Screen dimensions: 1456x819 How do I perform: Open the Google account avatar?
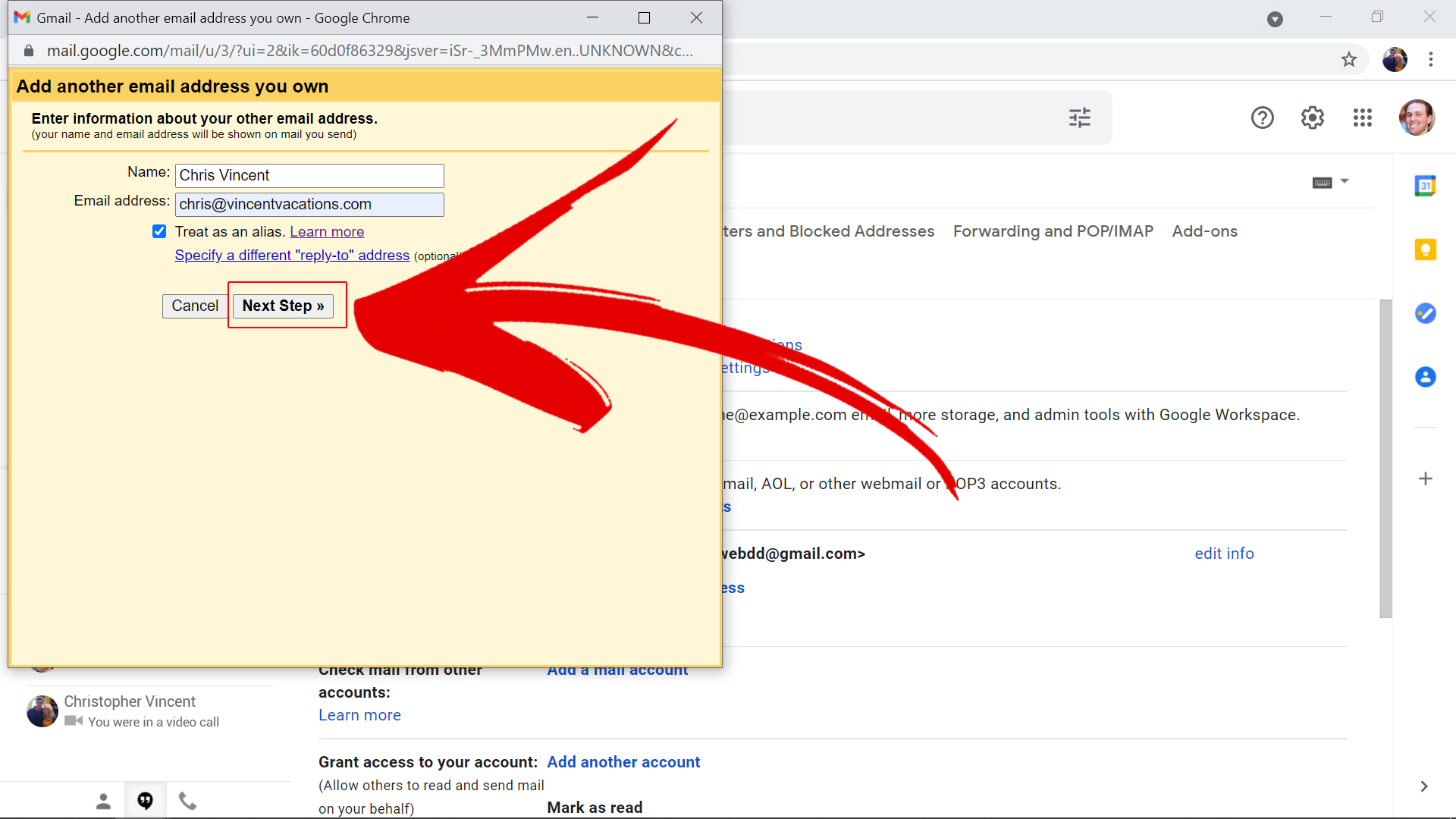pyautogui.click(x=1417, y=118)
